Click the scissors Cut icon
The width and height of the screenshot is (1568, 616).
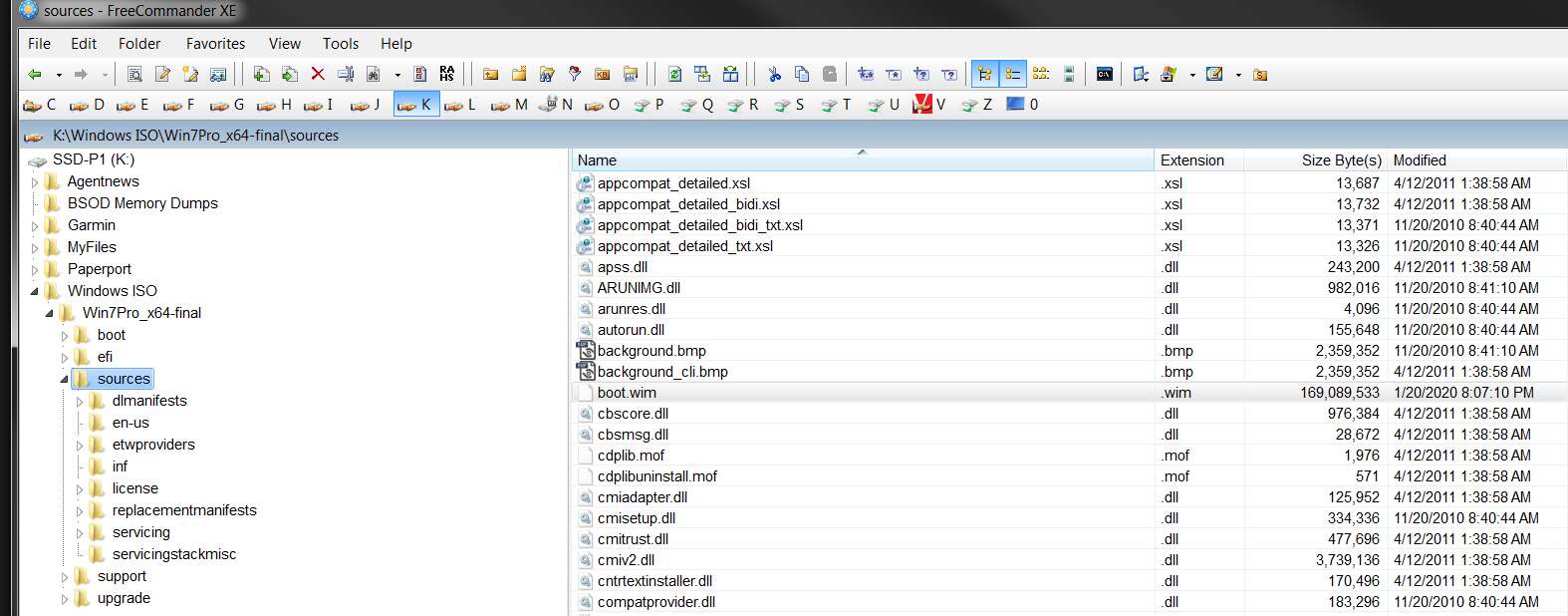pos(774,75)
